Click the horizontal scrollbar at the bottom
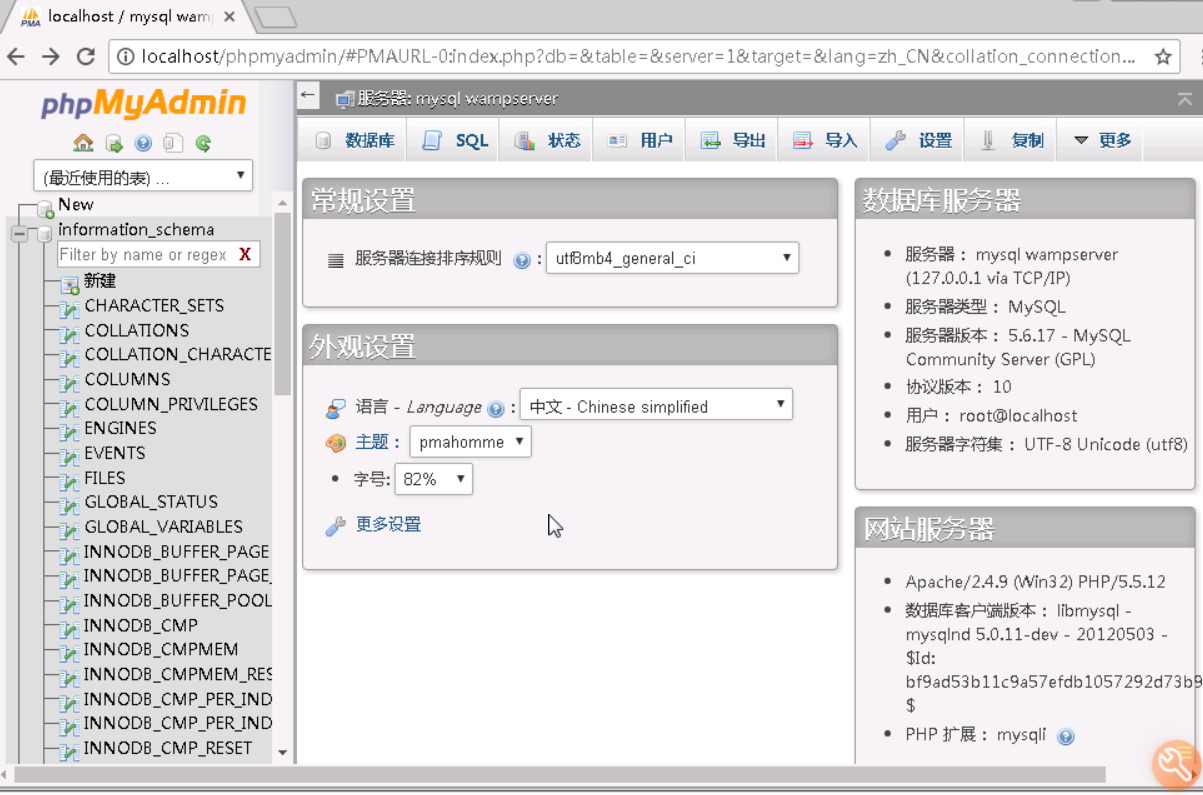 (560, 774)
